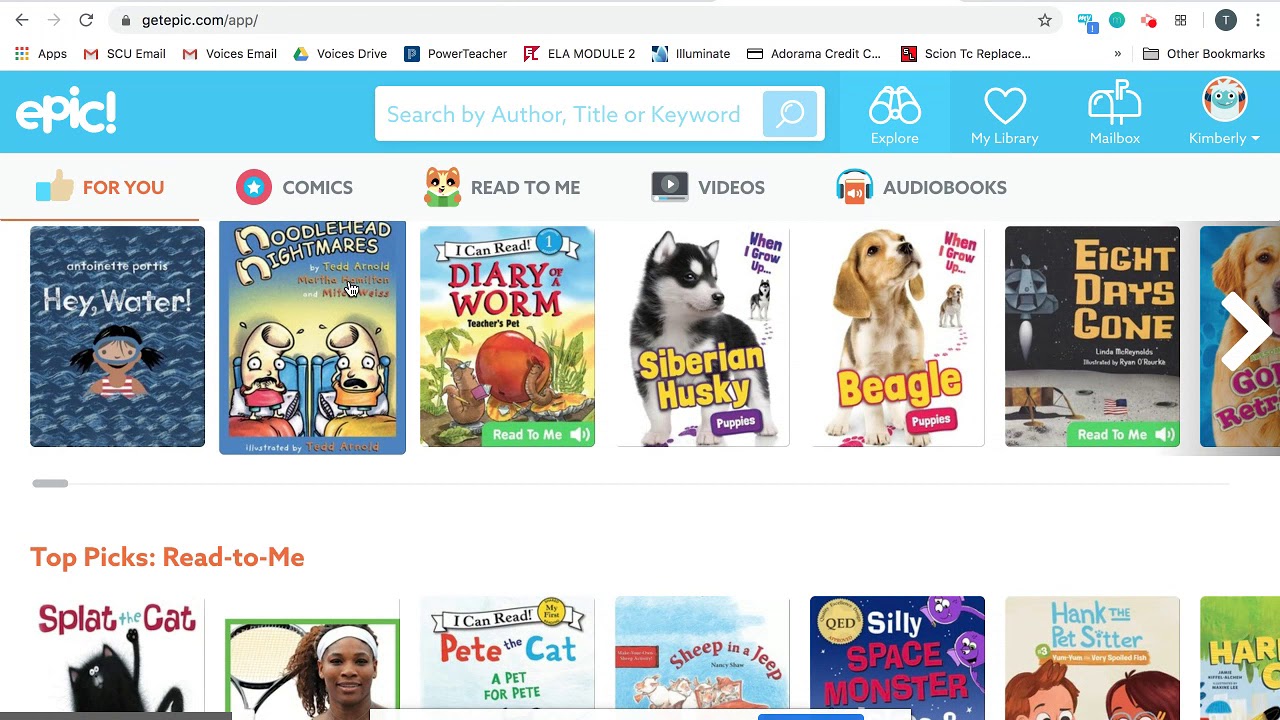Go to the Videos tab

pos(708,187)
